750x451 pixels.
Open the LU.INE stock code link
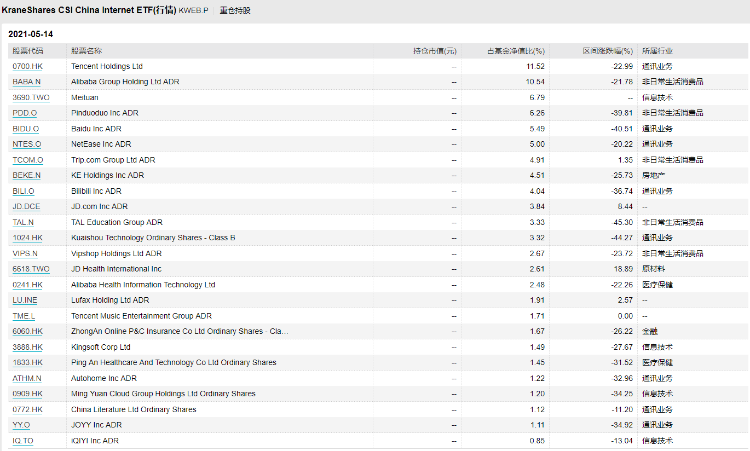pos(25,300)
